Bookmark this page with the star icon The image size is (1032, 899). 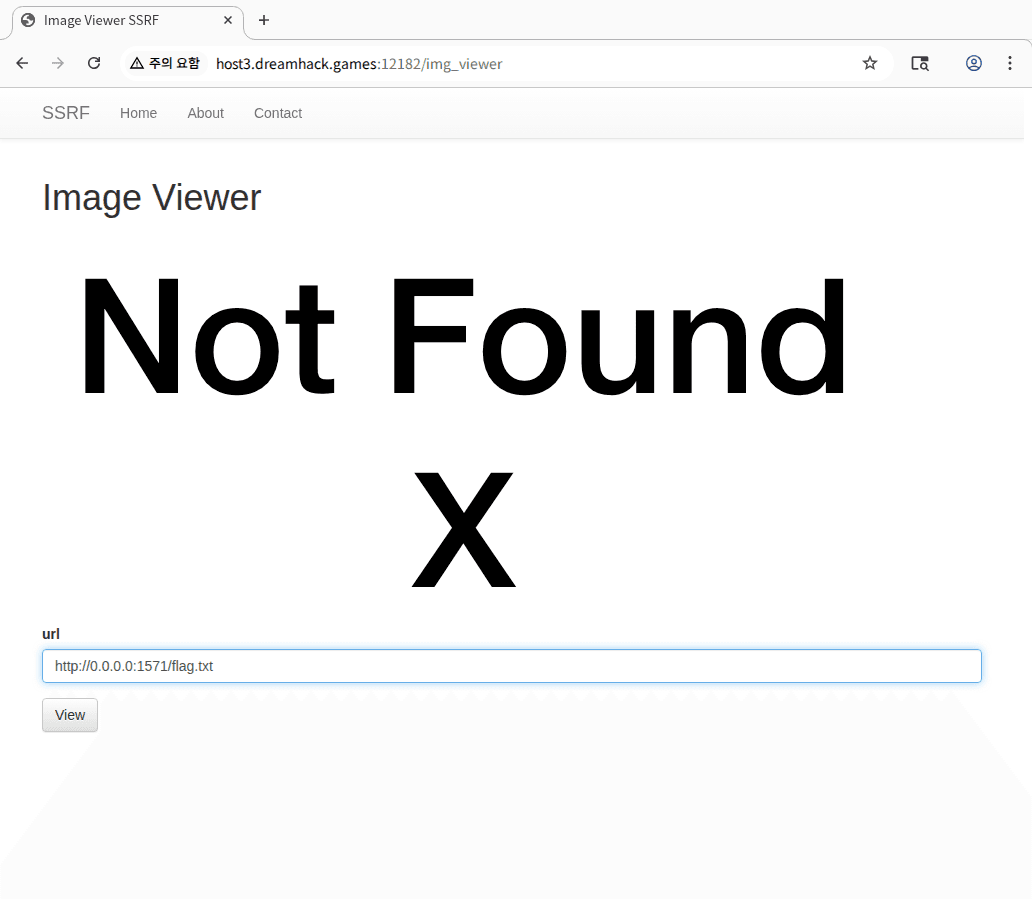click(869, 63)
